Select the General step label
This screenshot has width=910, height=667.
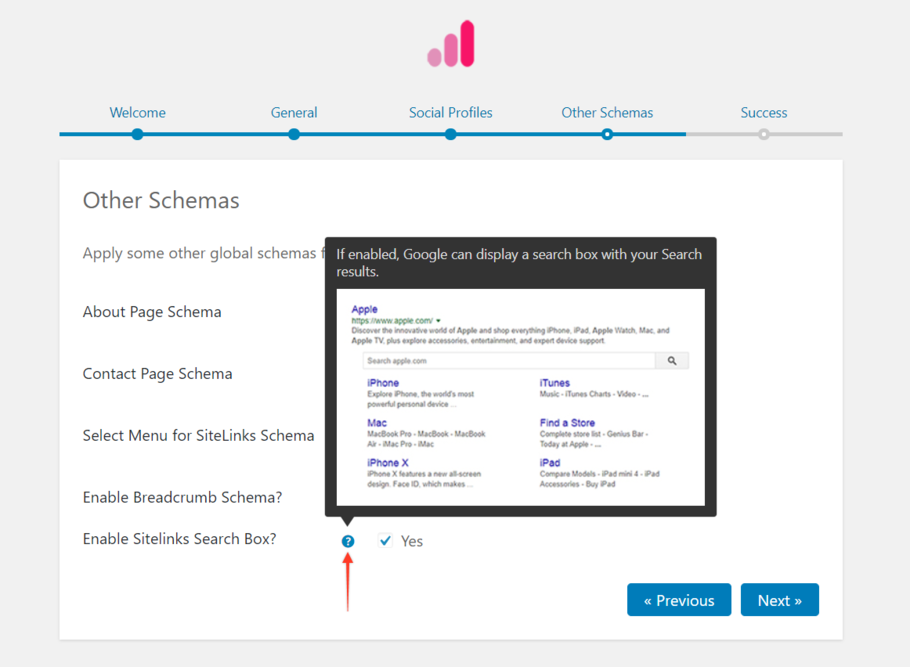[x=294, y=112]
